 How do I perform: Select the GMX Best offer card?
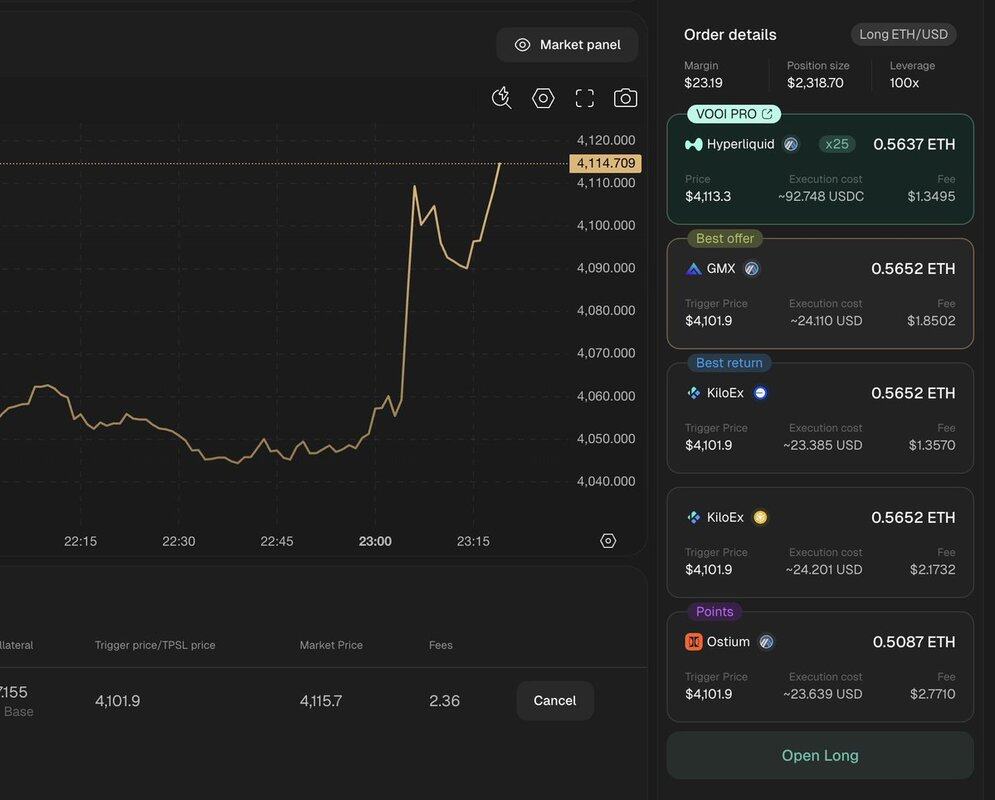click(x=820, y=294)
